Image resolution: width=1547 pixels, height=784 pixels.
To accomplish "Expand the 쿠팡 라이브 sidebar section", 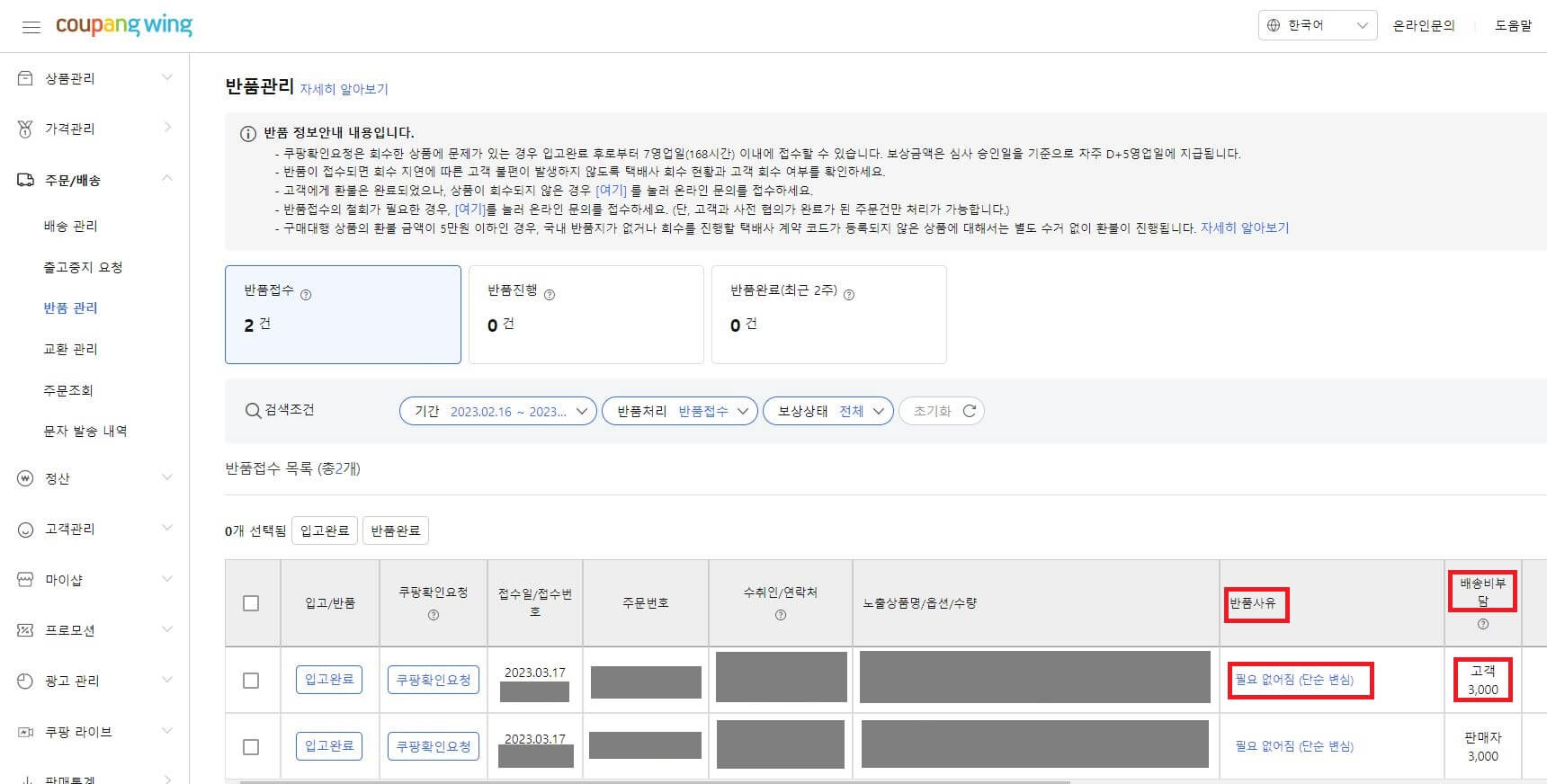I will point(167,731).
